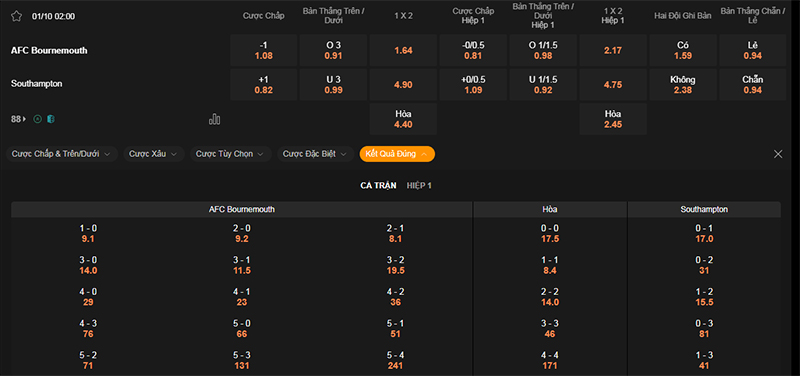
Task: Select the CẢ TRẬN tab
Action: point(378,186)
